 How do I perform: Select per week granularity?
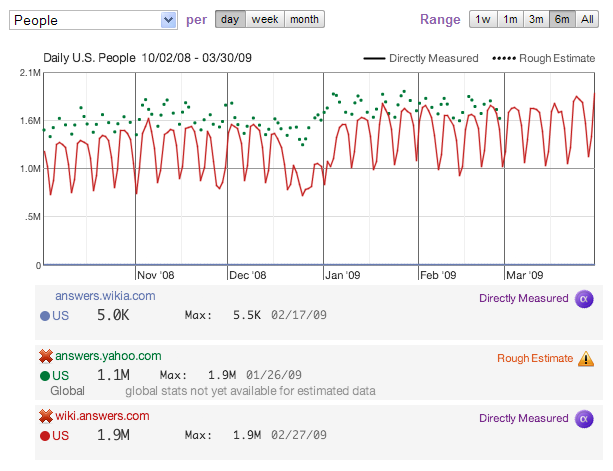point(265,19)
